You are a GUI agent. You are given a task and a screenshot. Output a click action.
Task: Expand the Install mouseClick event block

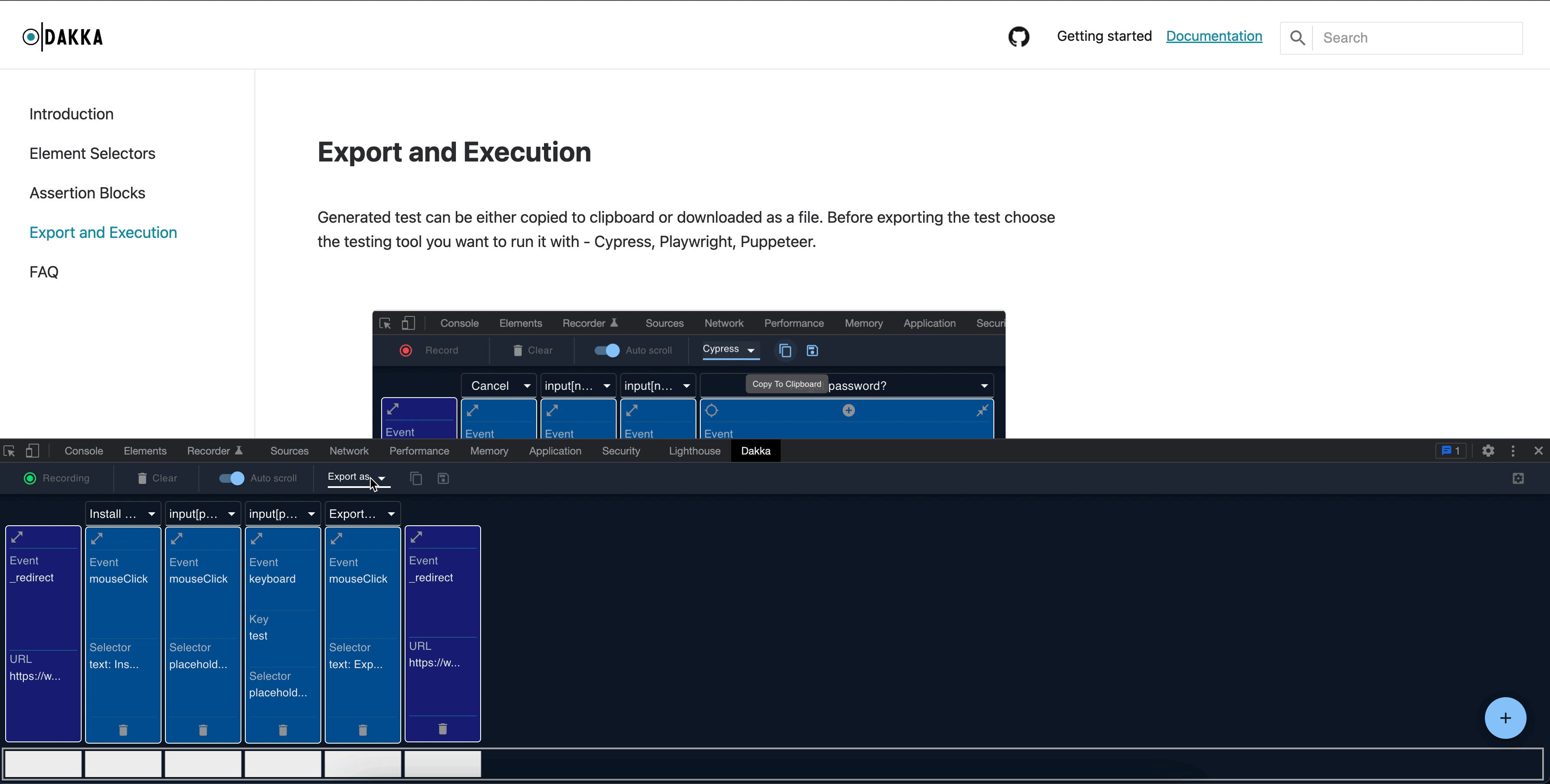coord(97,538)
